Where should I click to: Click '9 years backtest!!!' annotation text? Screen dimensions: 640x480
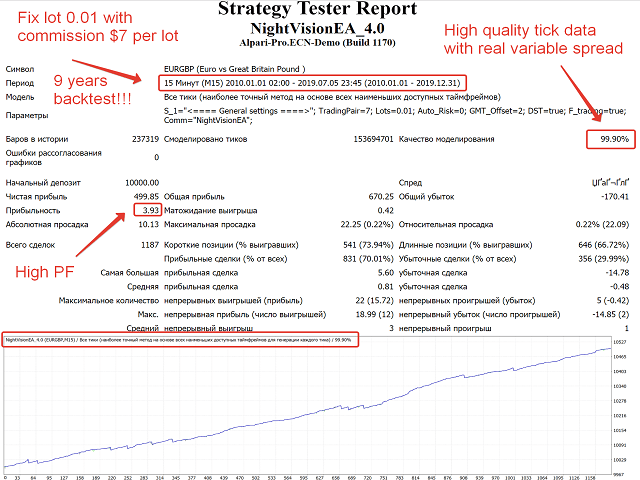(x=92, y=90)
